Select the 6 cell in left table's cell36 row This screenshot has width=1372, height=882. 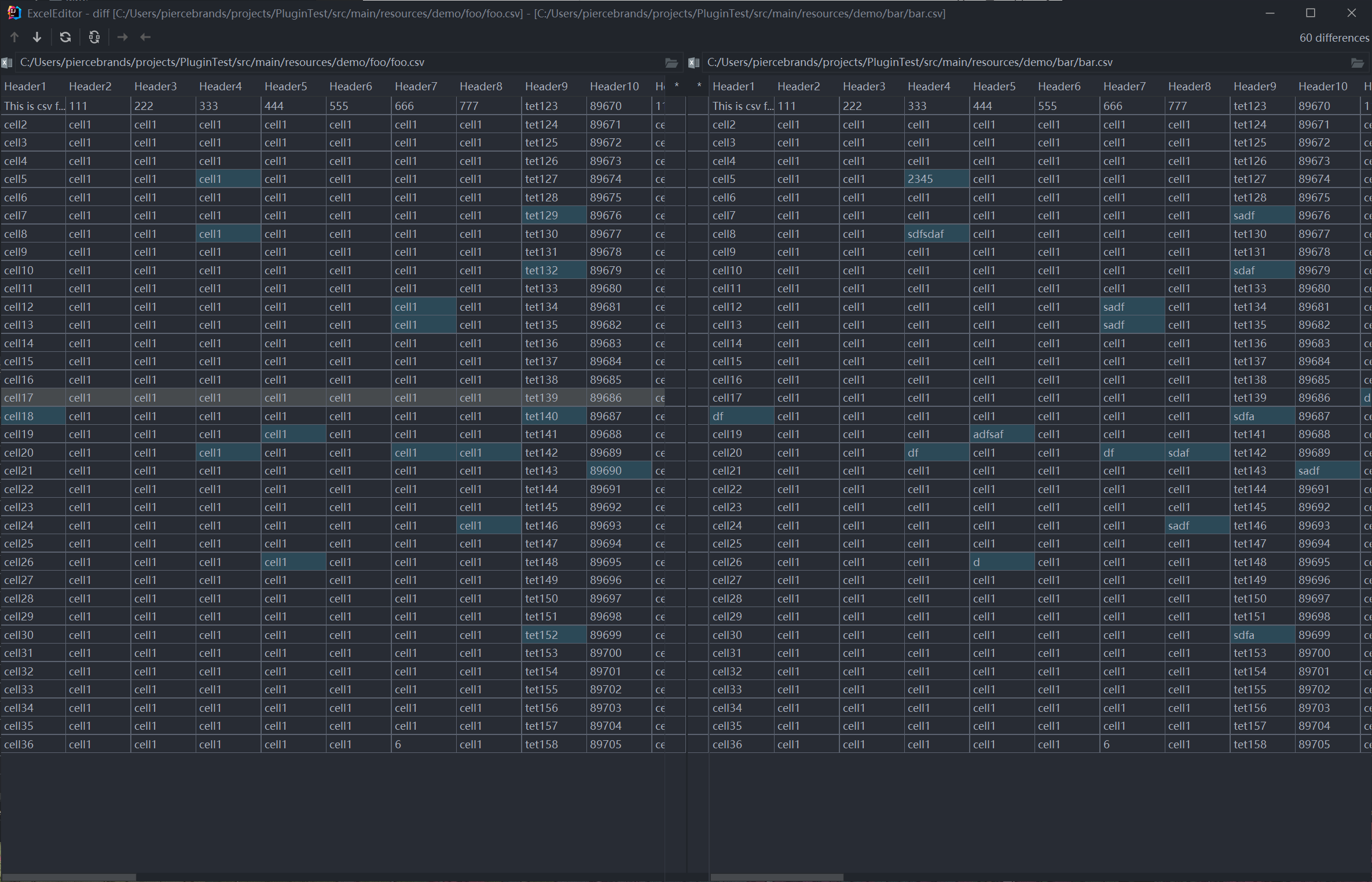pos(424,744)
